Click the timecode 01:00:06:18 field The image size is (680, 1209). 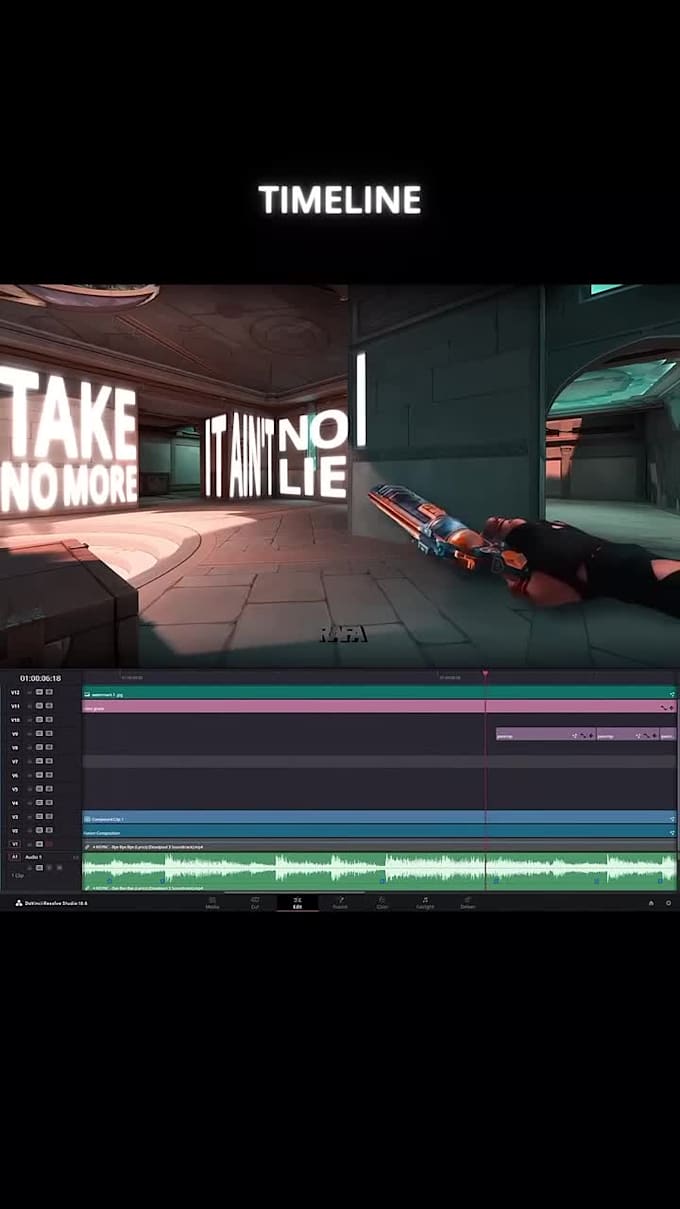[40, 678]
